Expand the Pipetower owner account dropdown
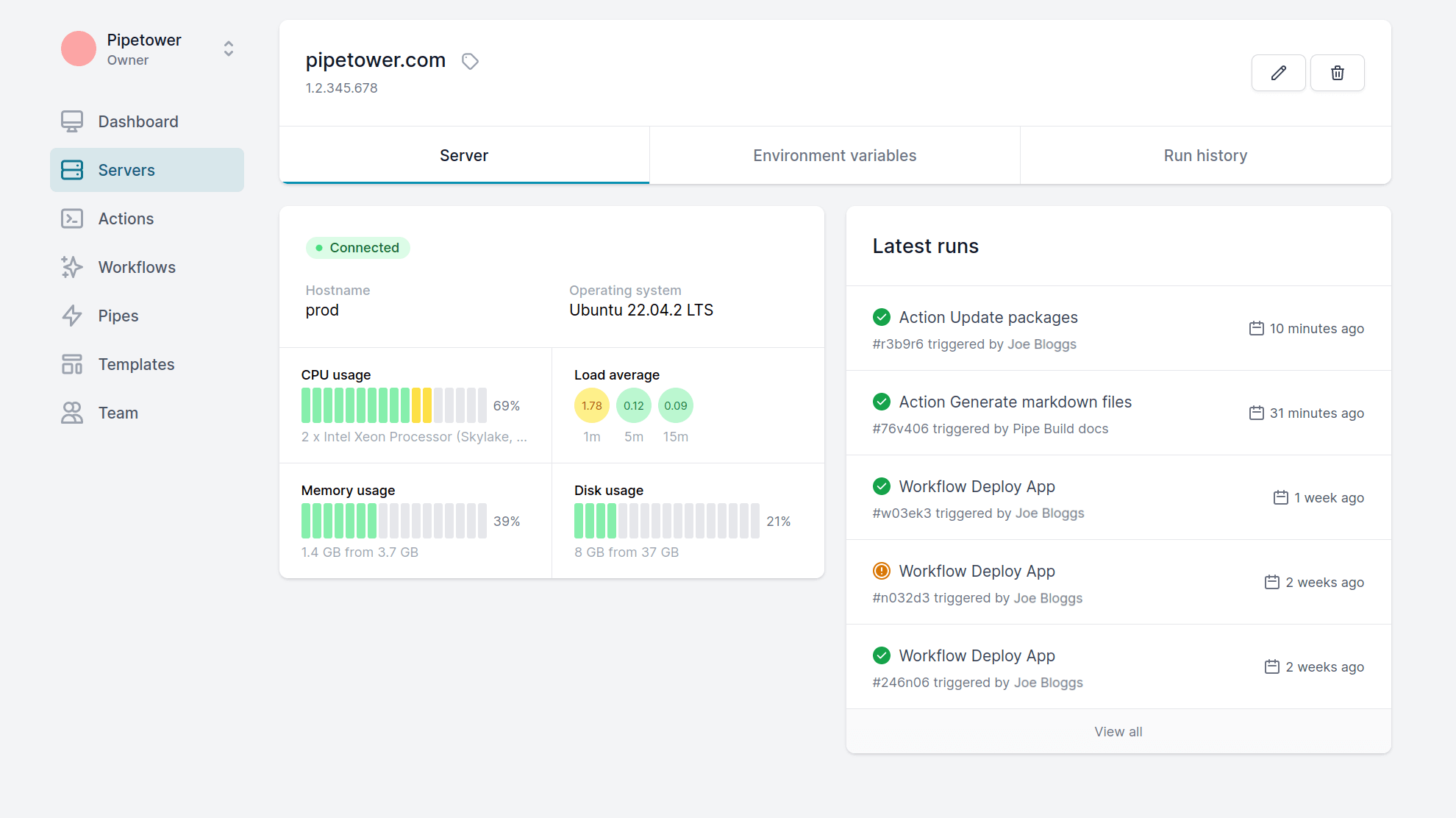The image size is (1456, 818). point(227,48)
